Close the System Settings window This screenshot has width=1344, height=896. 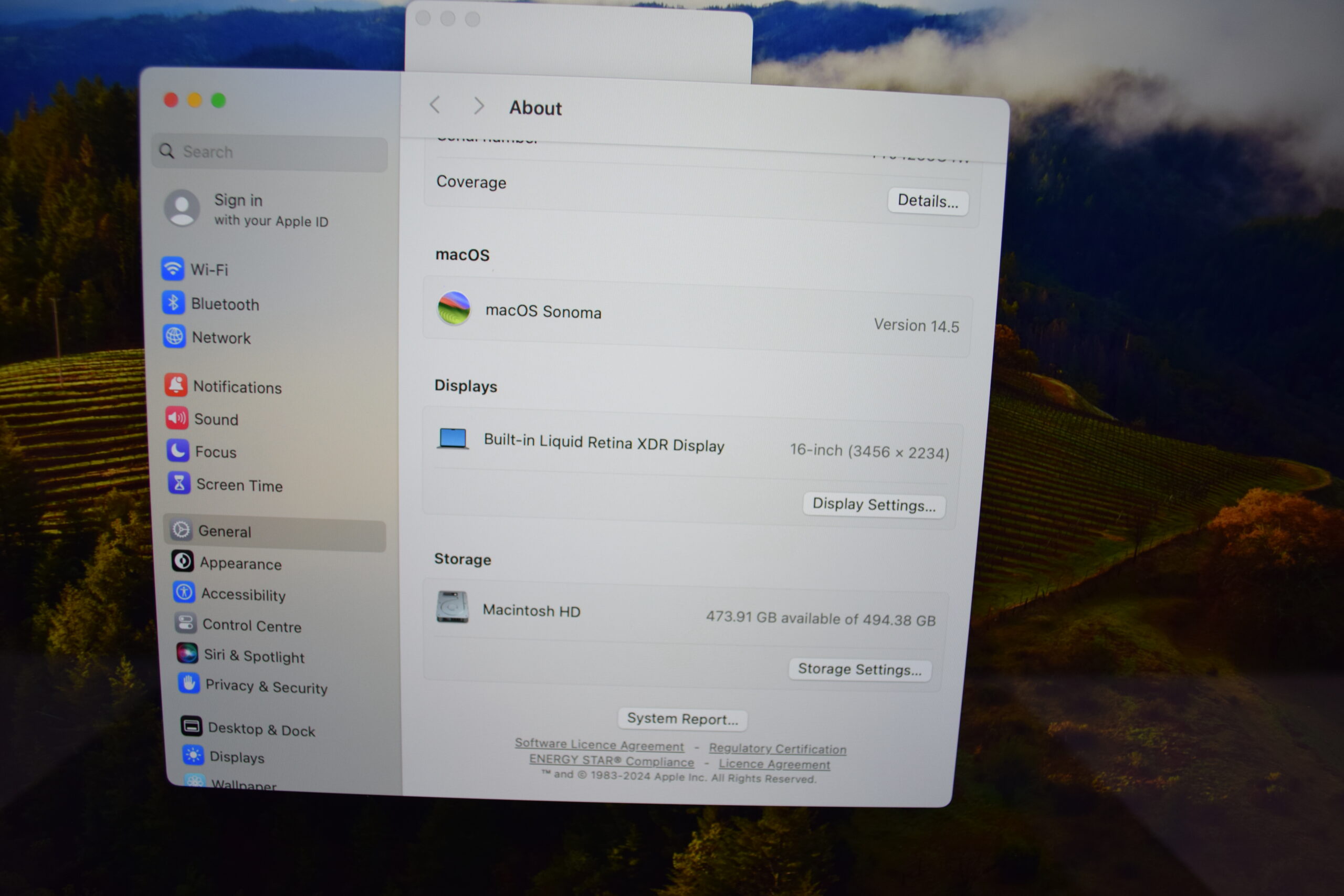pyautogui.click(x=171, y=100)
